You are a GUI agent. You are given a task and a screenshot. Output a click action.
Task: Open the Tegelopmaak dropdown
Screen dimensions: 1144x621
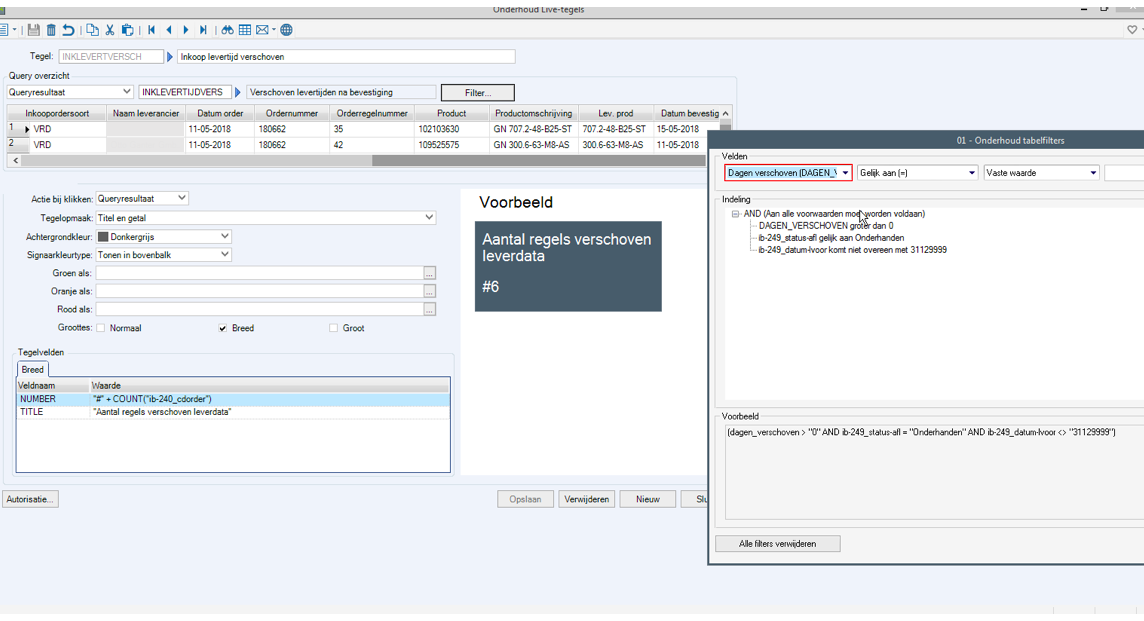coord(429,217)
